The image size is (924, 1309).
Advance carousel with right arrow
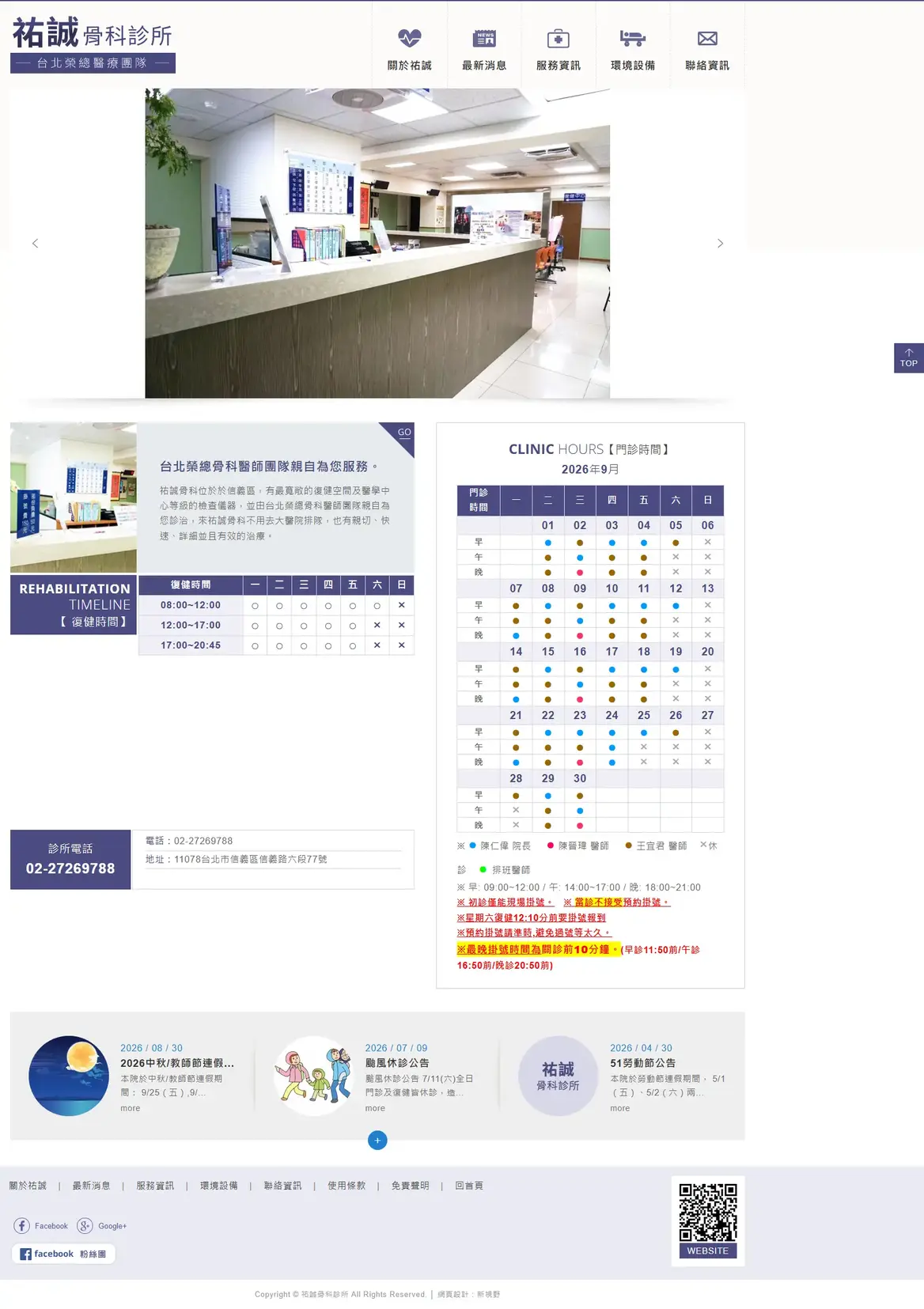click(720, 244)
